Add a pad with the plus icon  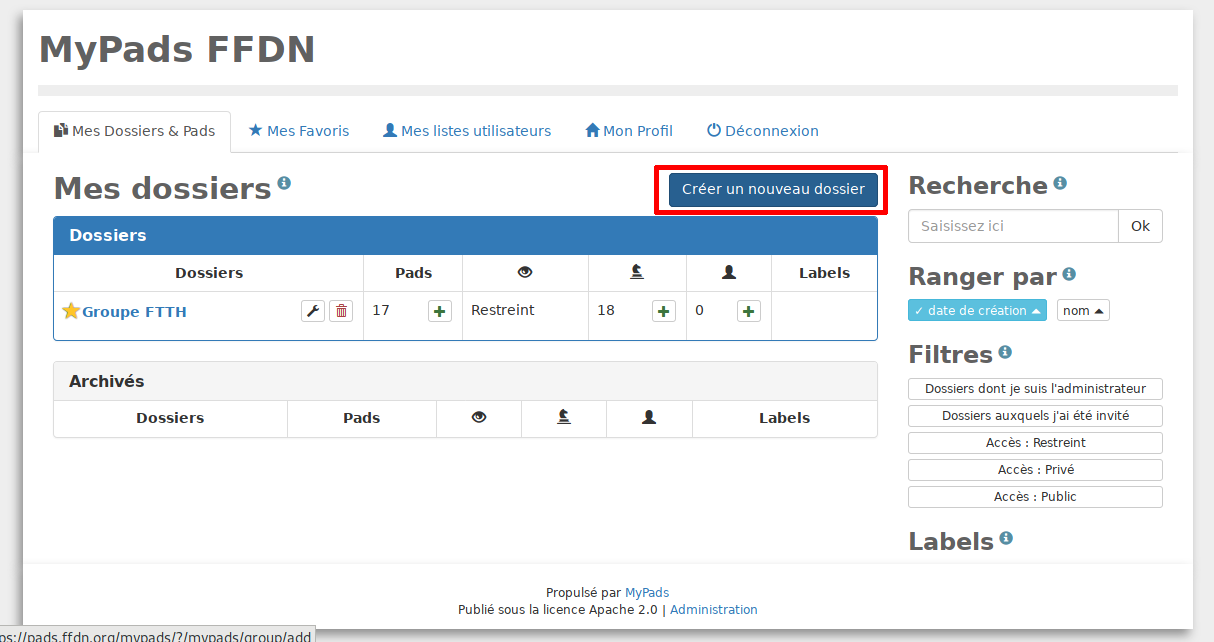click(439, 311)
